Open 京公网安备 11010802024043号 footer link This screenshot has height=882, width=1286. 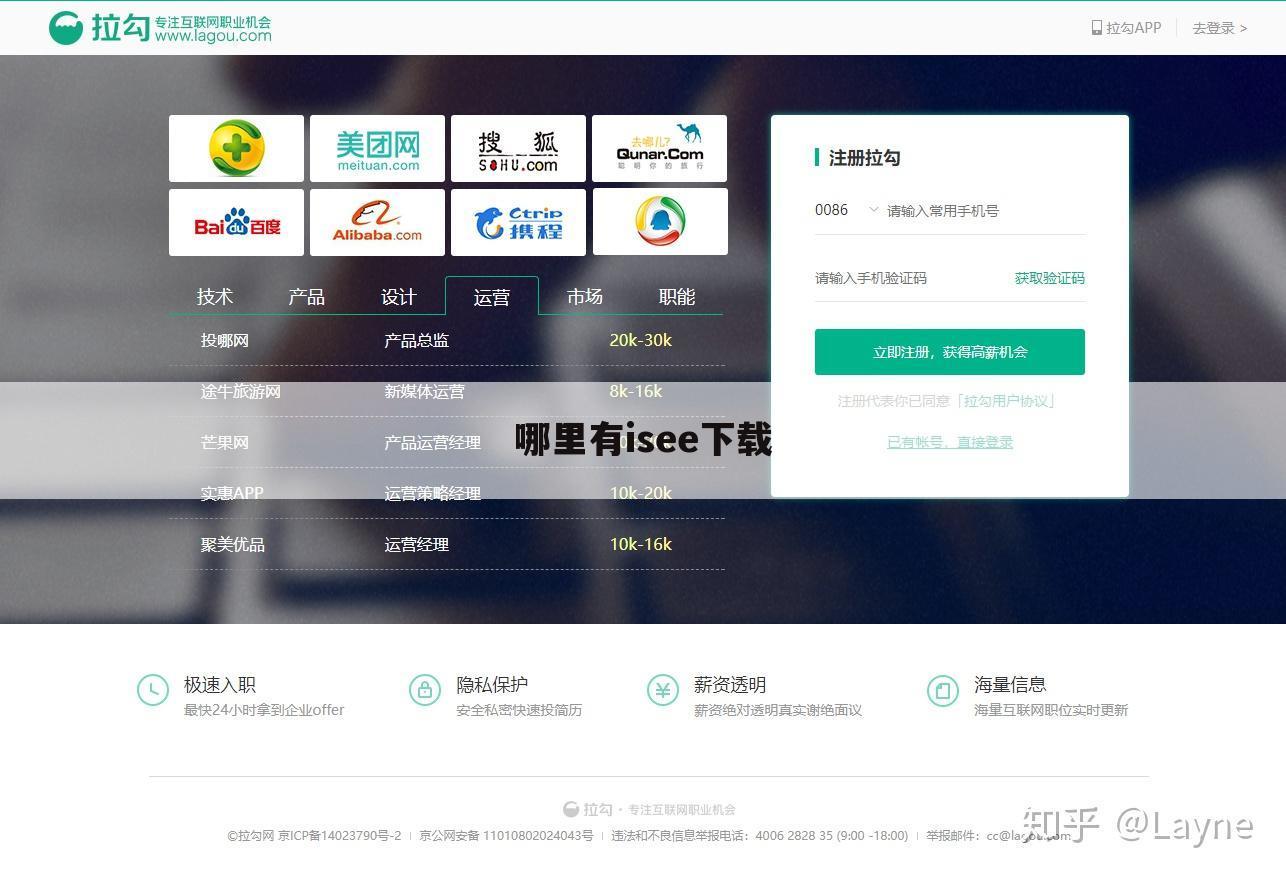(506, 835)
